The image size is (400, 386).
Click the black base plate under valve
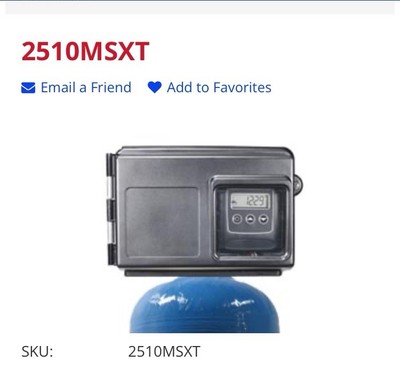[x=203, y=272]
